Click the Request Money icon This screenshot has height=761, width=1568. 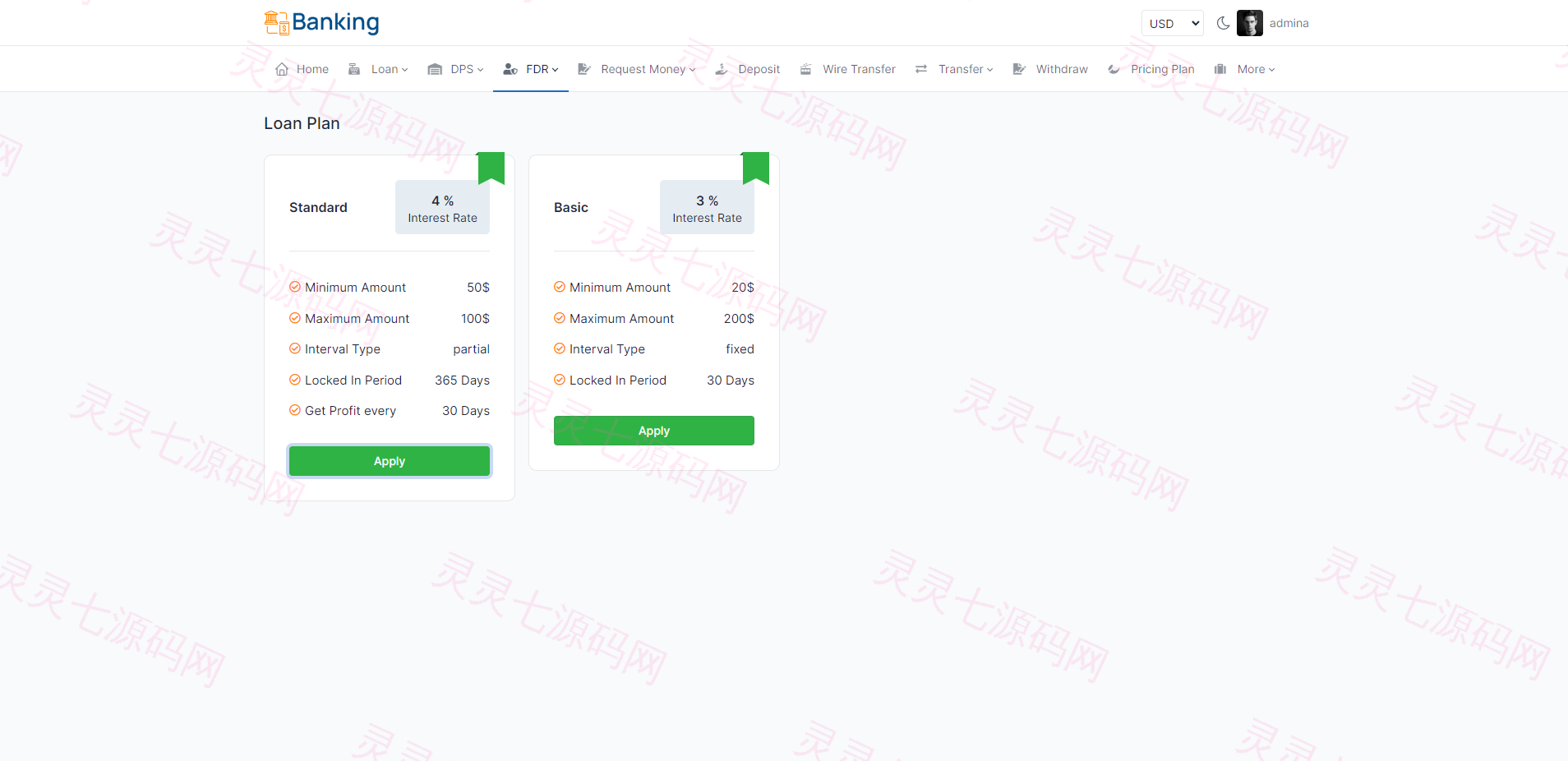(584, 69)
